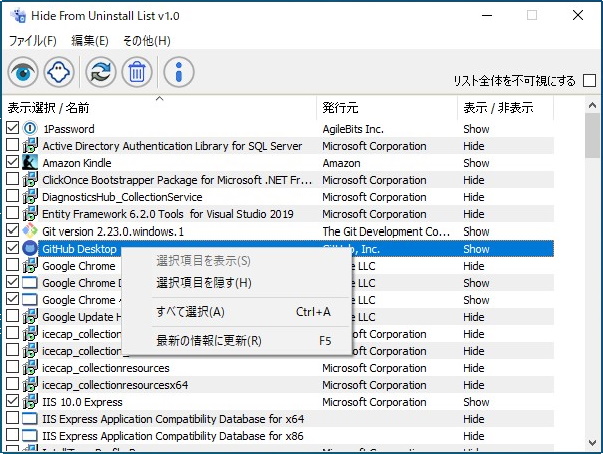Click the GitHub Desktop row icon
The width and height of the screenshot is (603, 454).
coord(30,248)
